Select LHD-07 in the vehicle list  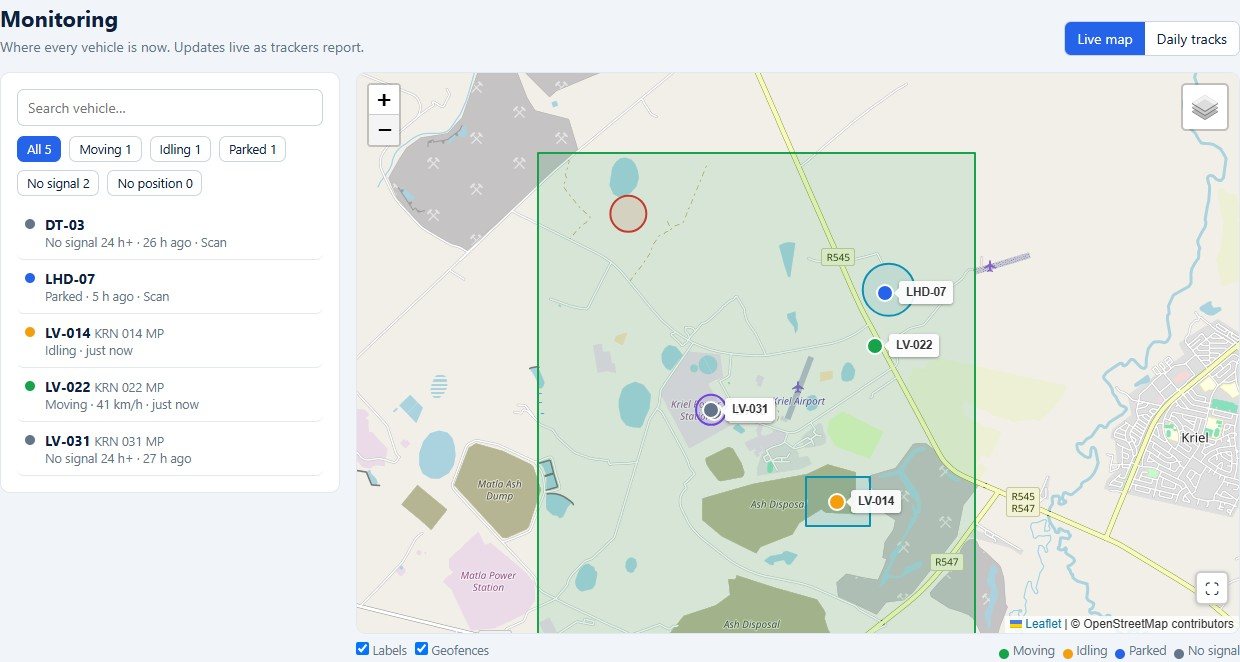point(170,287)
